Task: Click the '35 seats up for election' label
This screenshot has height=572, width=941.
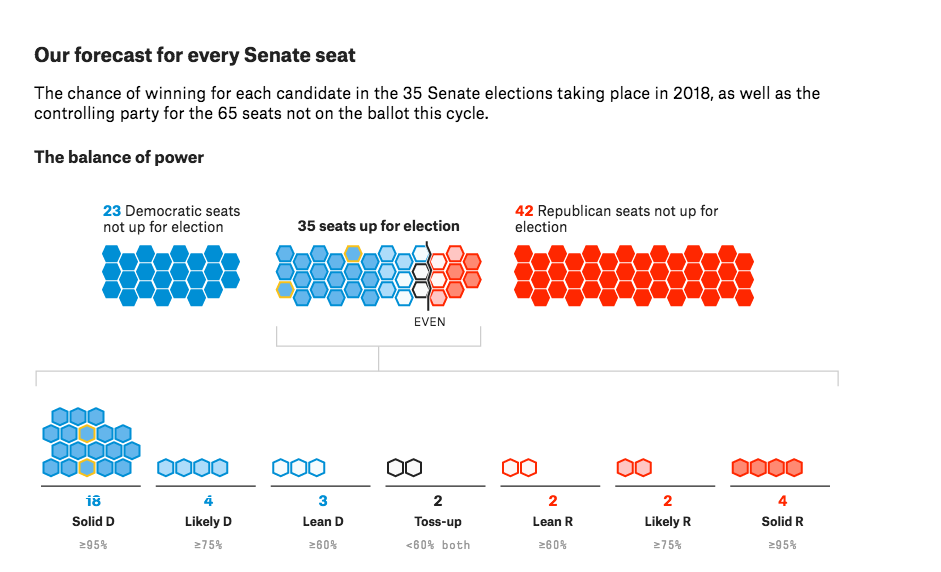Action: click(378, 226)
